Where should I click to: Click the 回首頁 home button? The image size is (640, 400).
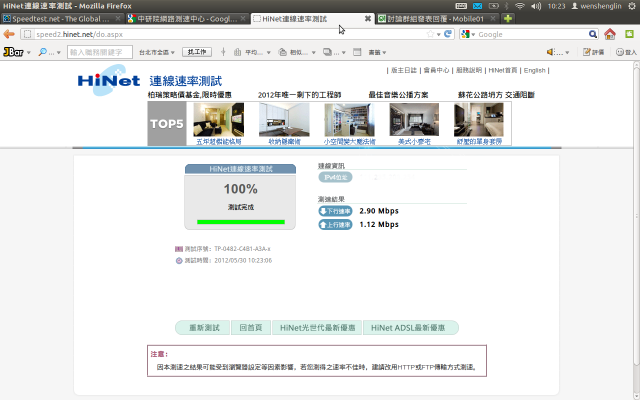[251, 328]
